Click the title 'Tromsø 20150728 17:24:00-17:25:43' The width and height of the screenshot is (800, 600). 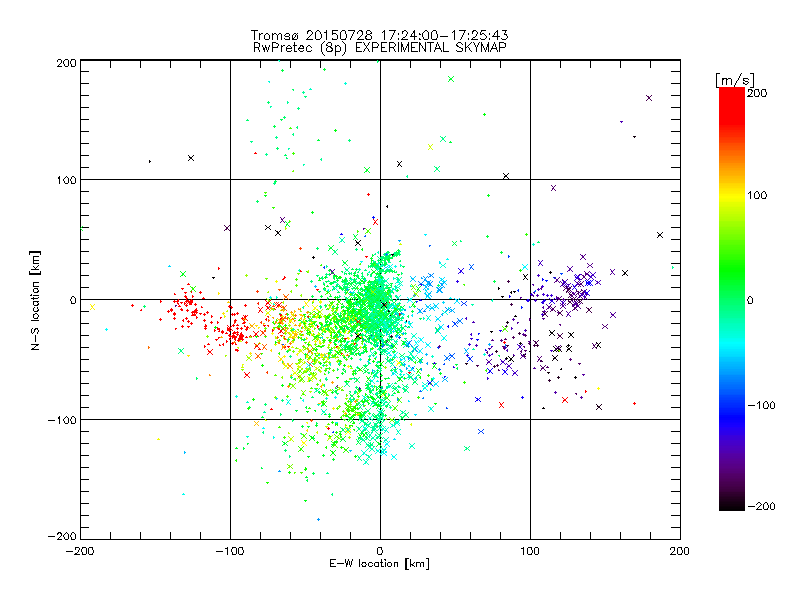(x=380, y=35)
